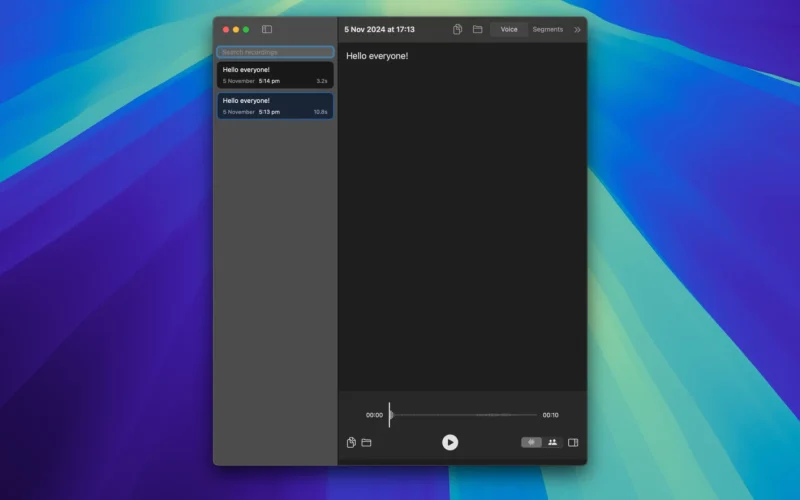
Task: Toggle the right inspector panel icon
Action: pyautogui.click(x=573, y=442)
